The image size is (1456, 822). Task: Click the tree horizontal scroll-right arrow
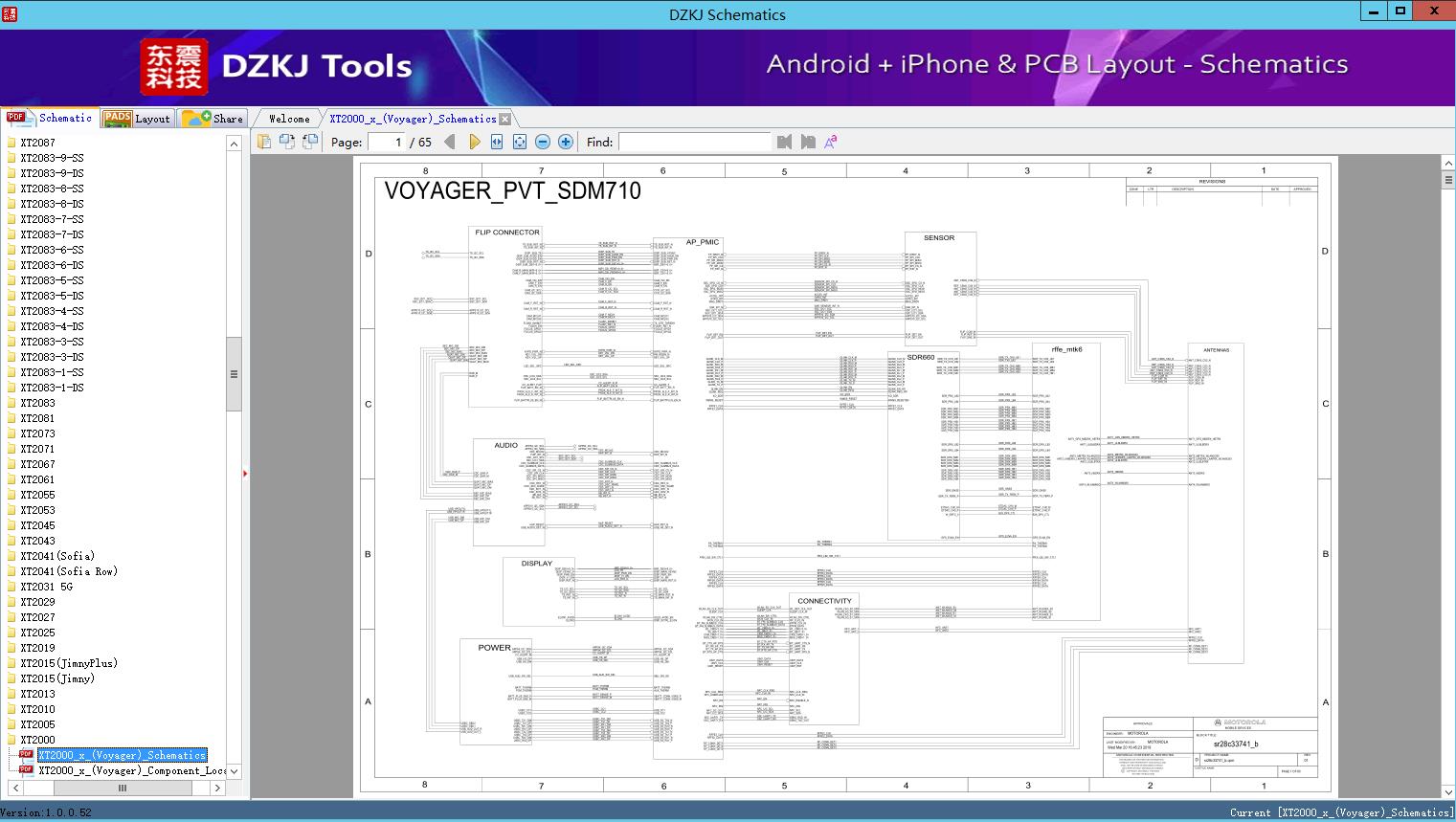217,788
